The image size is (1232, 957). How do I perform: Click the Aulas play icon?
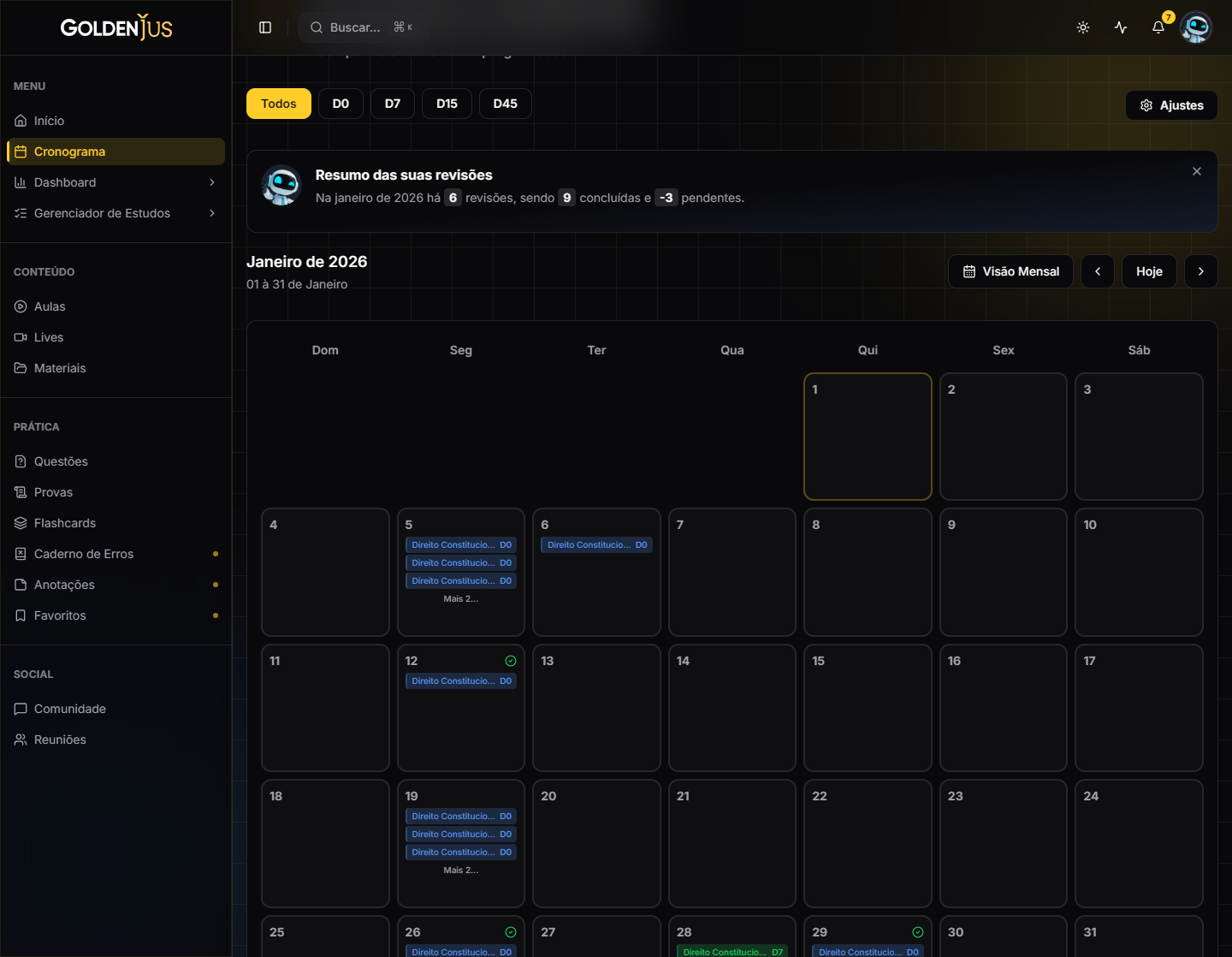21,306
